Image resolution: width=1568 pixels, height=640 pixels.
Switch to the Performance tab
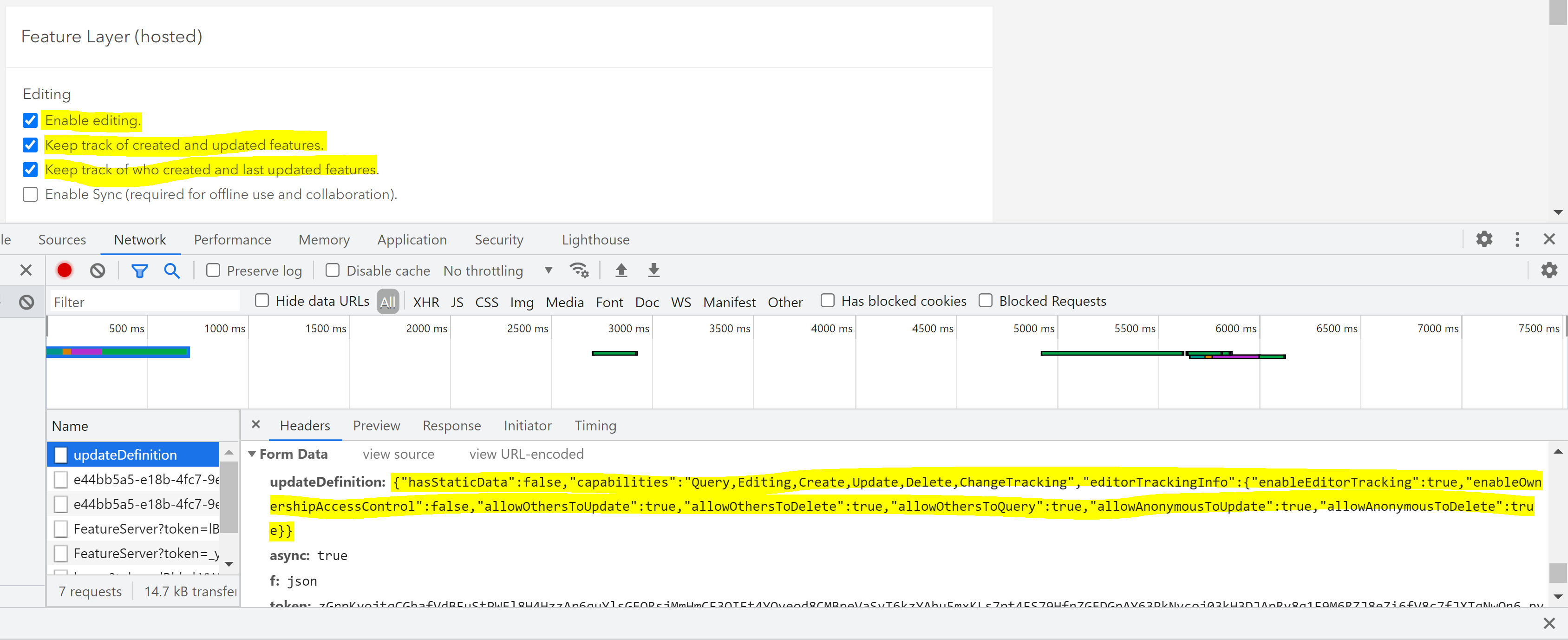pyautogui.click(x=232, y=239)
